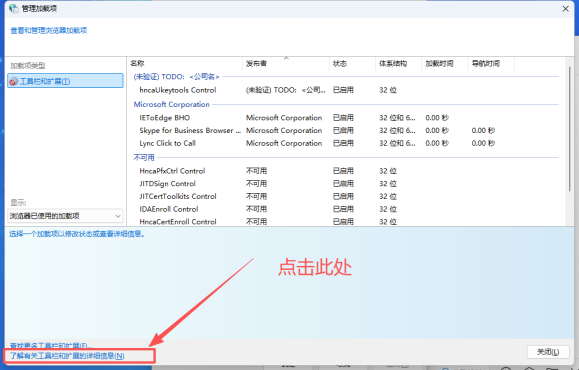579x370 pixels.
Task: Close the Manage Add-ons window
Action: tap(565, 8)
